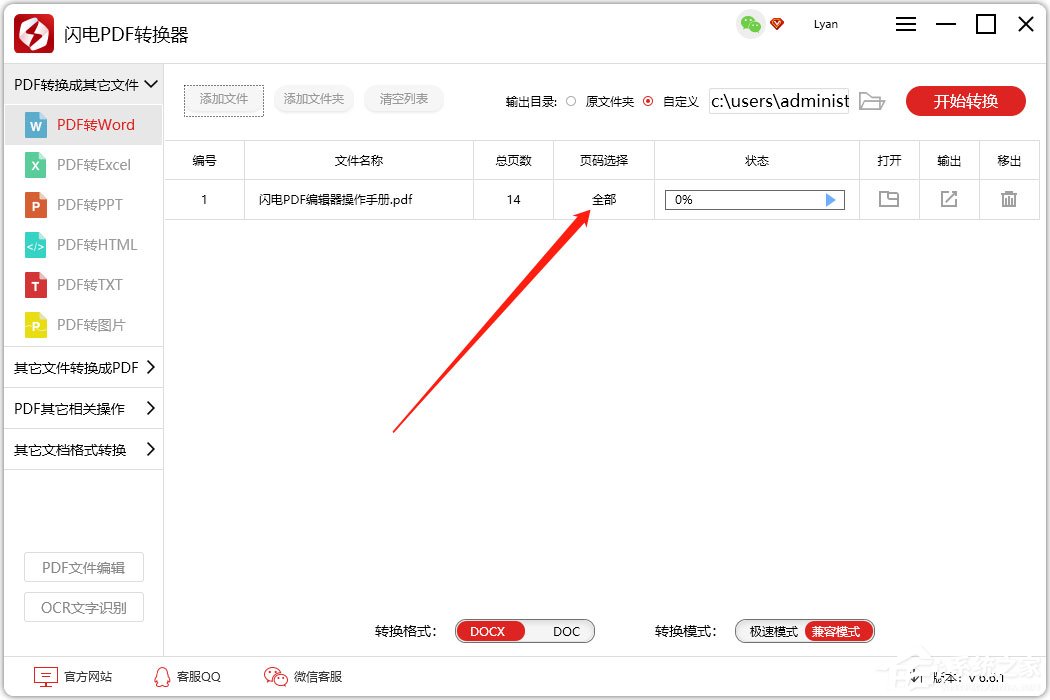Select the 原文件夹 output option

[x=571, y=100]
